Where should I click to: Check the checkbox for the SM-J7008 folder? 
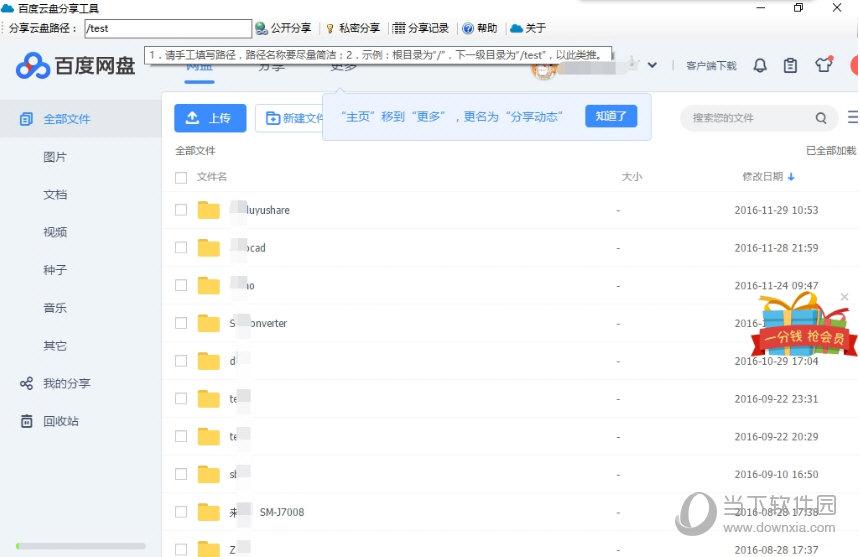[181, 512]
